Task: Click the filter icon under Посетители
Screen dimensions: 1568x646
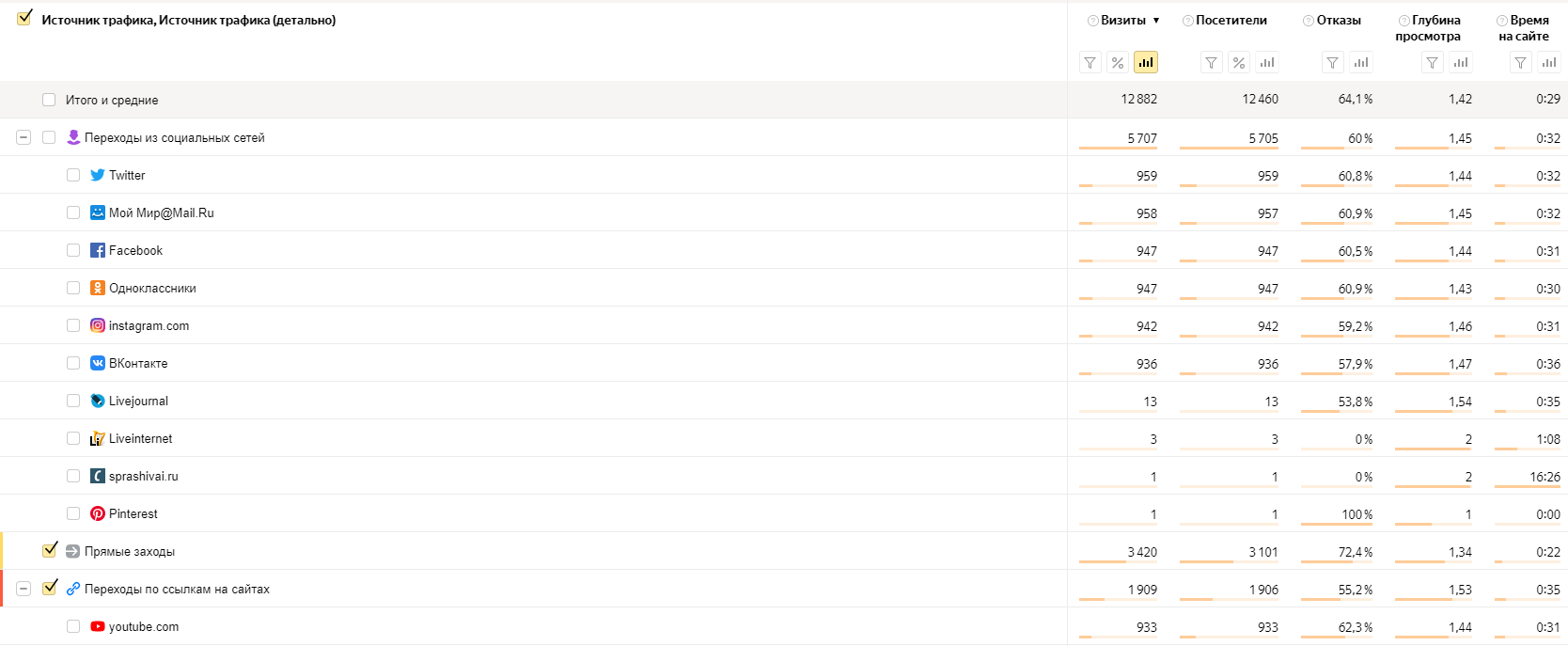Action: click(x=1212, y=63)
